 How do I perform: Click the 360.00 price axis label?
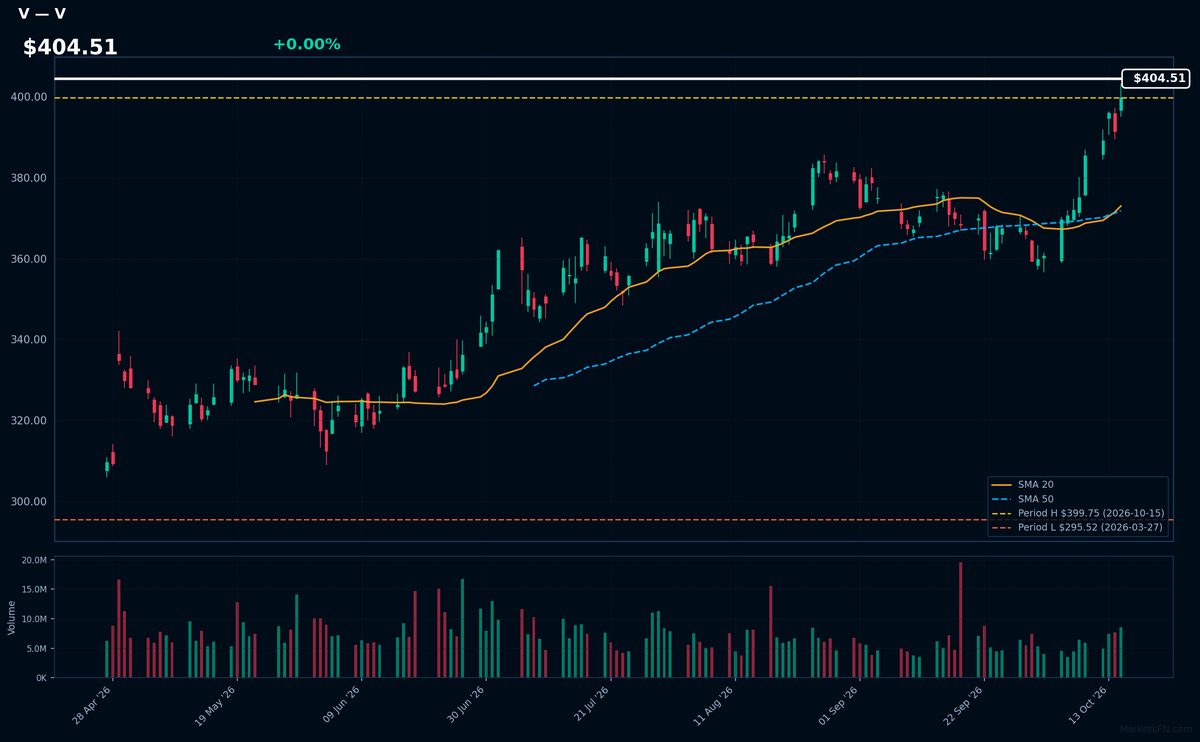coord(30,259)
